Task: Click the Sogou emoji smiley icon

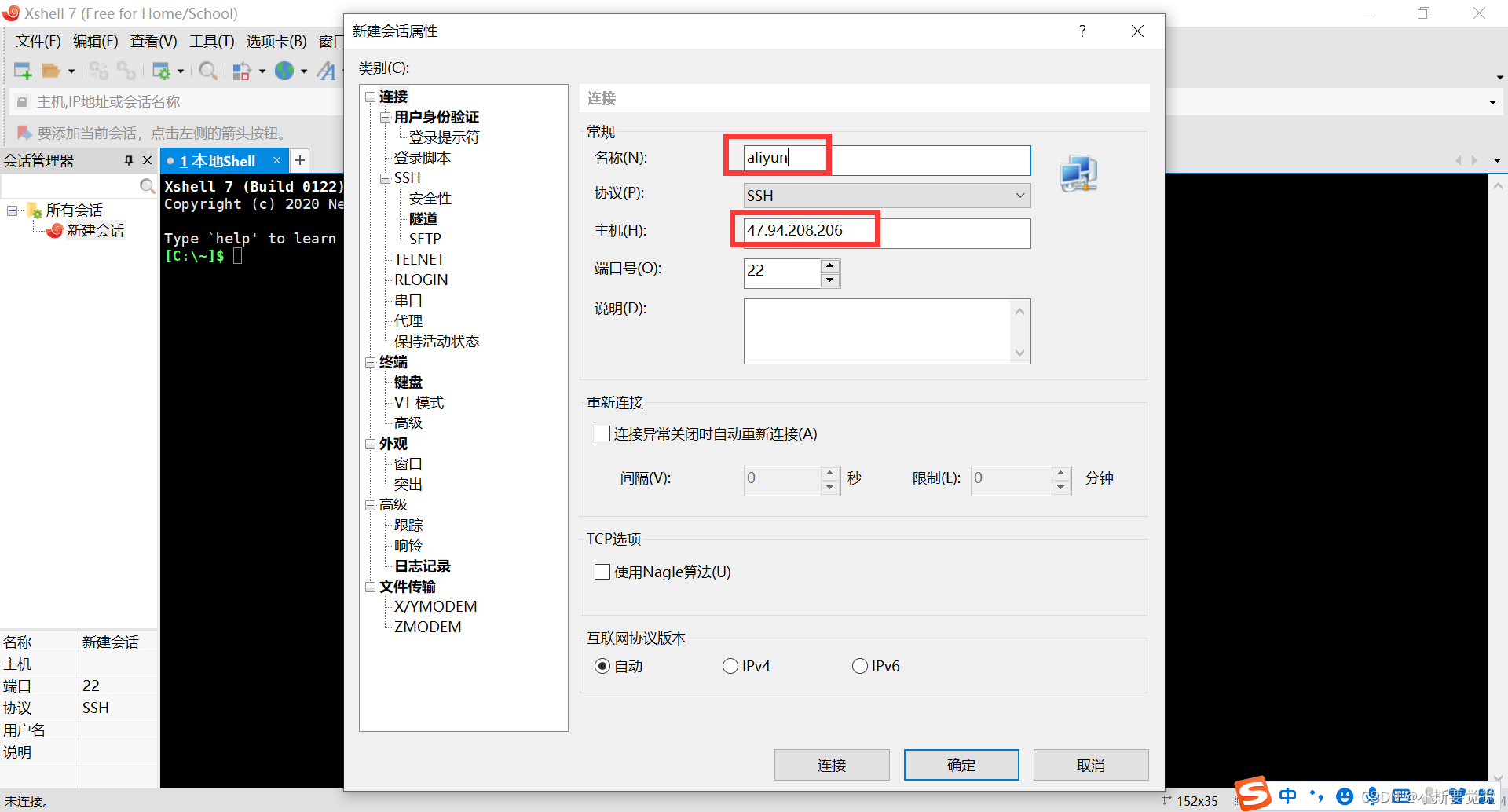Action: 1345,796
